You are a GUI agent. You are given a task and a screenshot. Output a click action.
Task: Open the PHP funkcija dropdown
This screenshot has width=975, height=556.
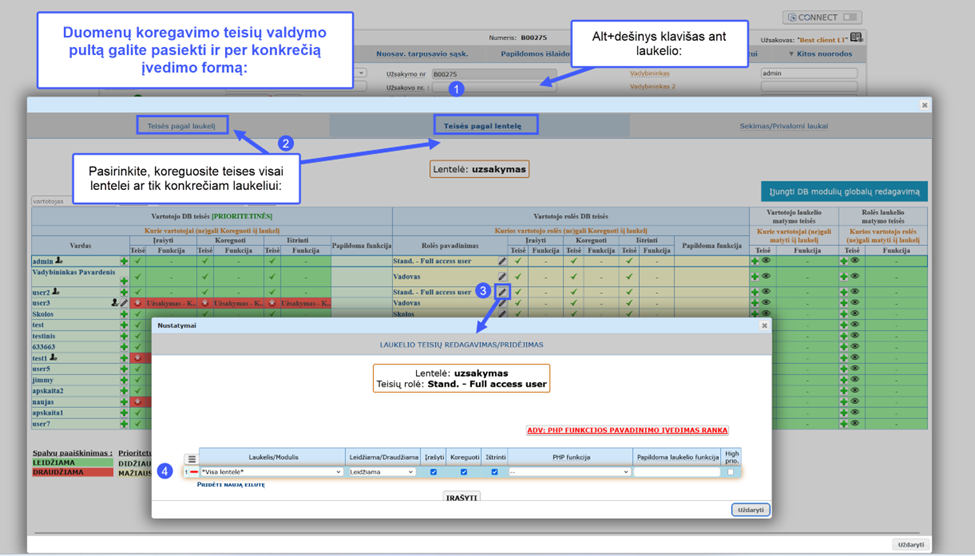coord(569,472)
